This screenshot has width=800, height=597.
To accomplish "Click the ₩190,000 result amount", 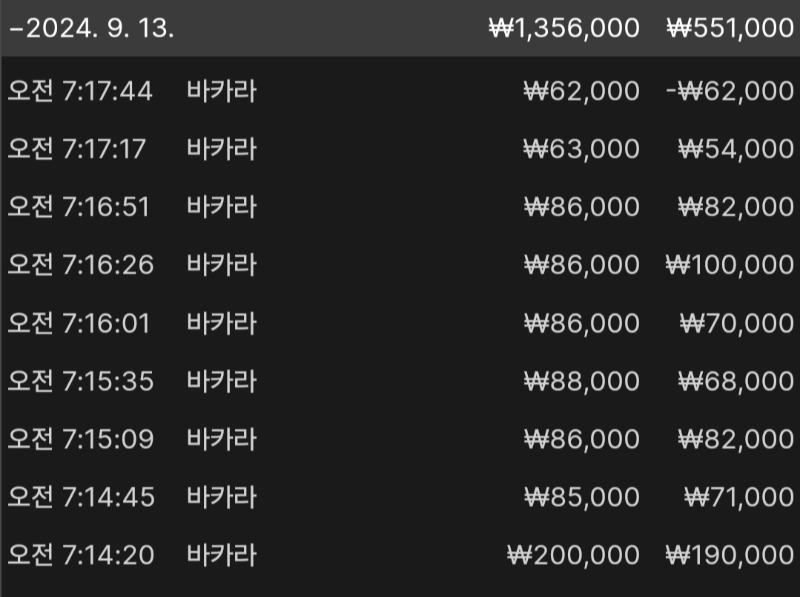I will click(730, 555).
